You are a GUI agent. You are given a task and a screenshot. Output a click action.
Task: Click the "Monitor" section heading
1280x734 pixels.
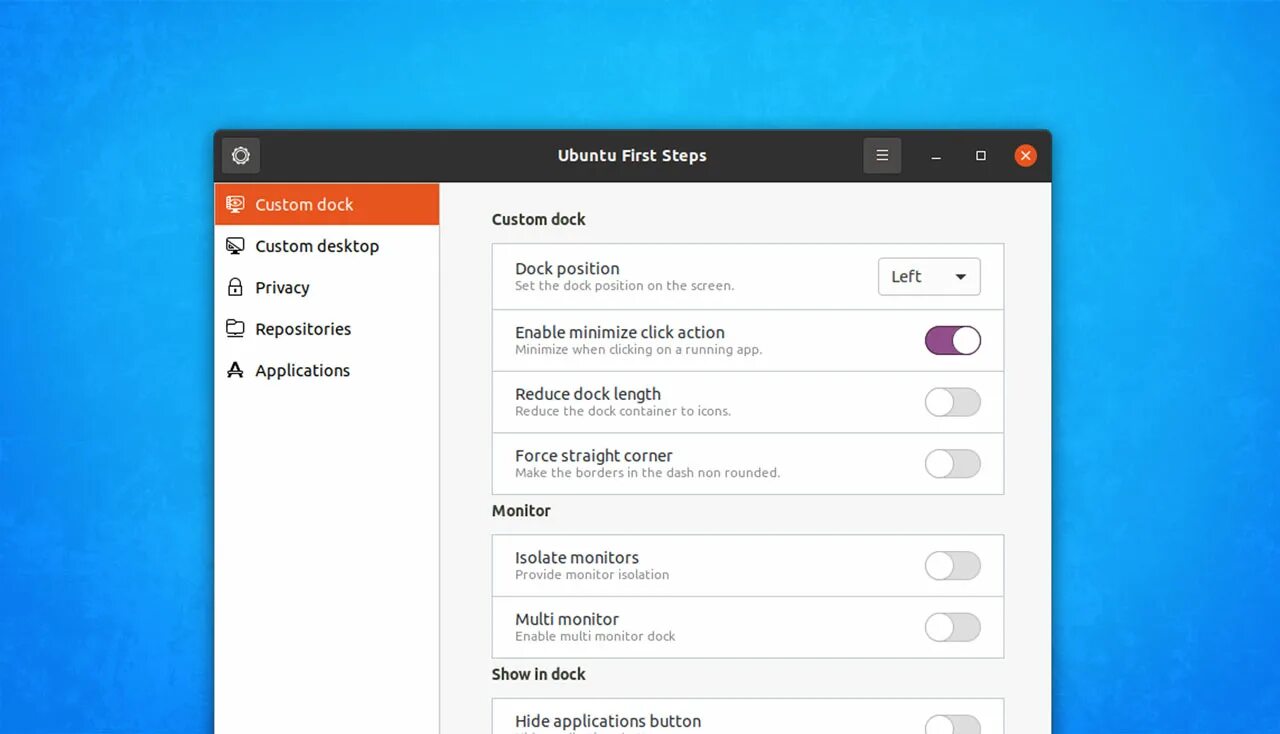pos(521,511)
